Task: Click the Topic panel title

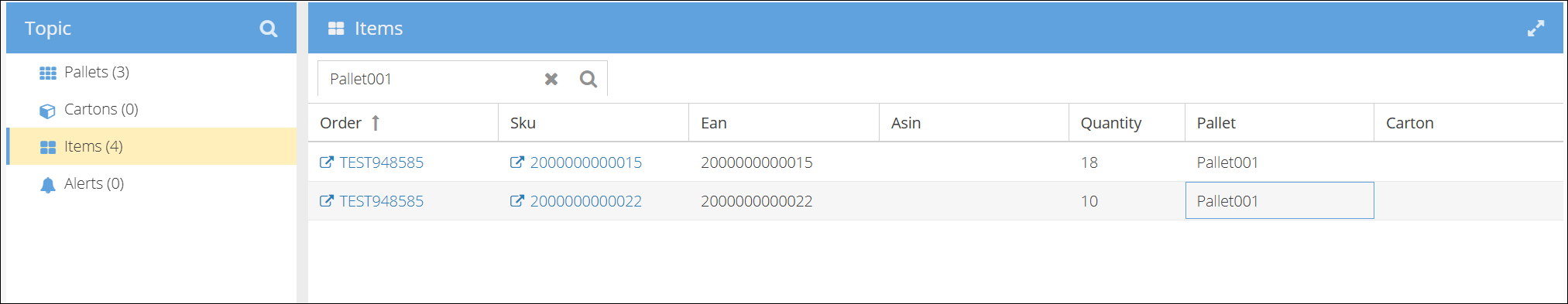Action: (x=48, y=29)
